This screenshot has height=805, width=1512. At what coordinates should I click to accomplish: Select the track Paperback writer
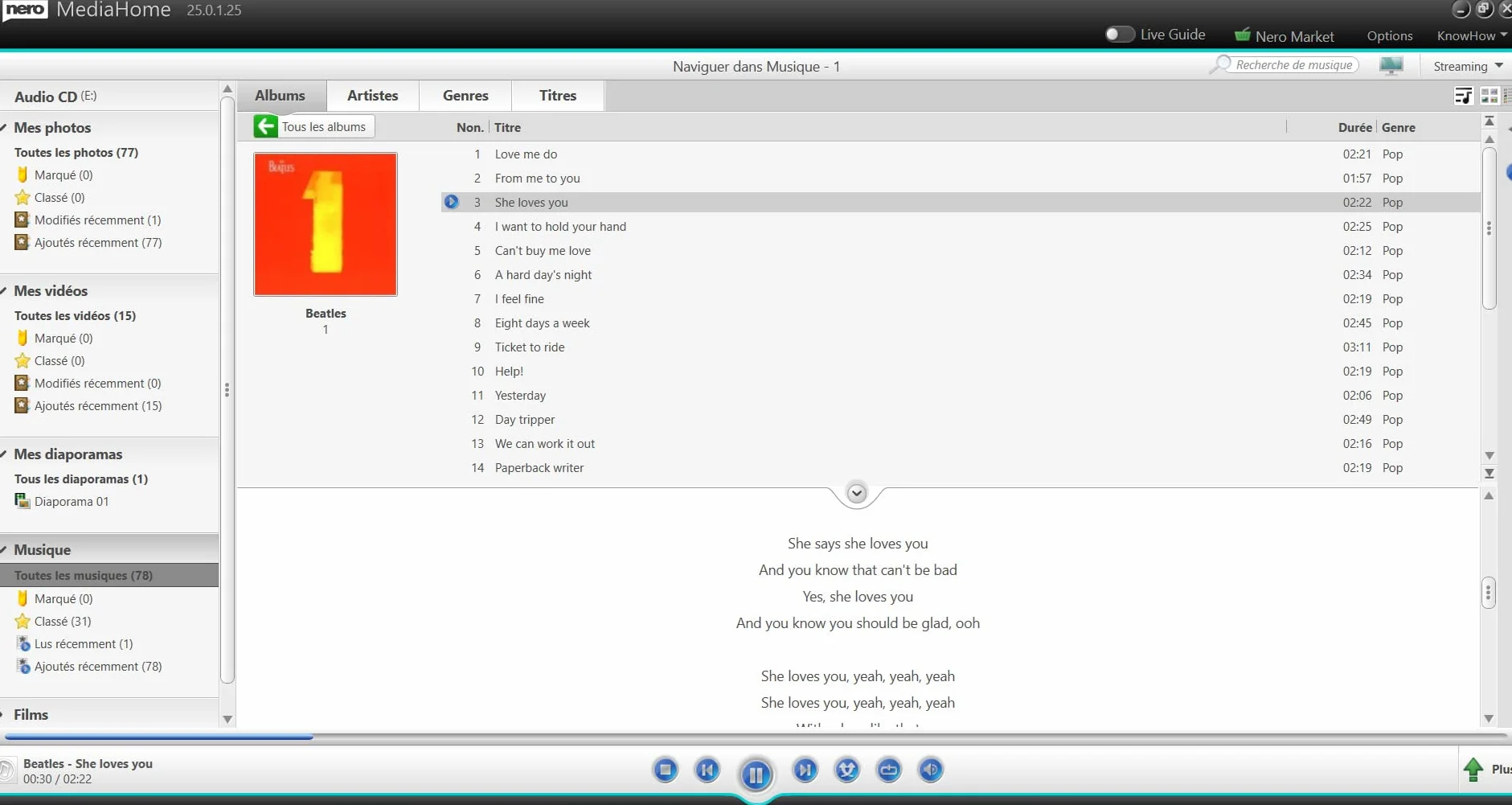point(961,467)
